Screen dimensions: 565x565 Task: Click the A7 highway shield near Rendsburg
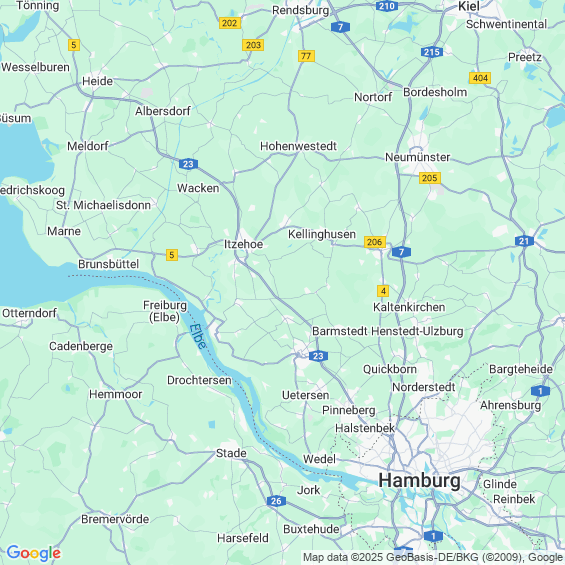[x=340, y=27]
